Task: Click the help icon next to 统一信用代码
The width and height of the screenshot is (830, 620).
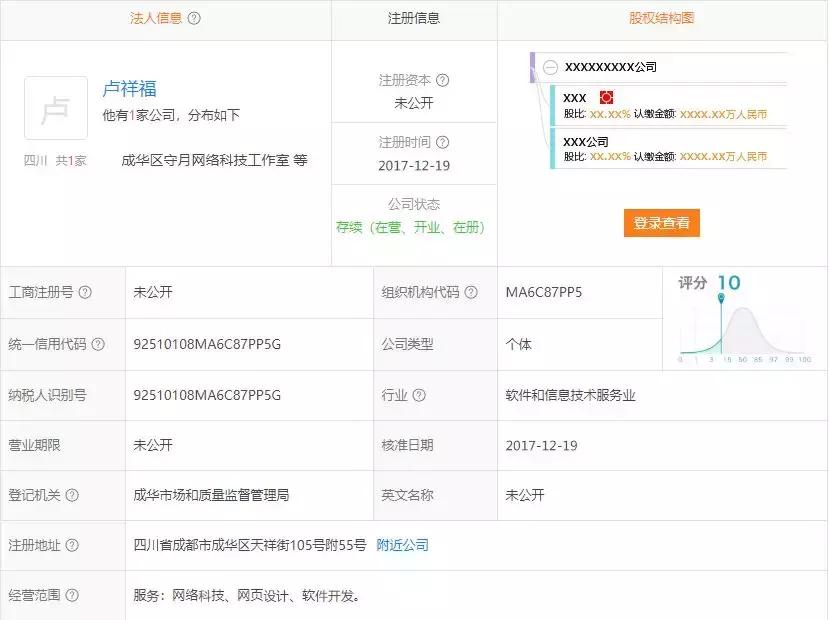Action: [97, 345]
